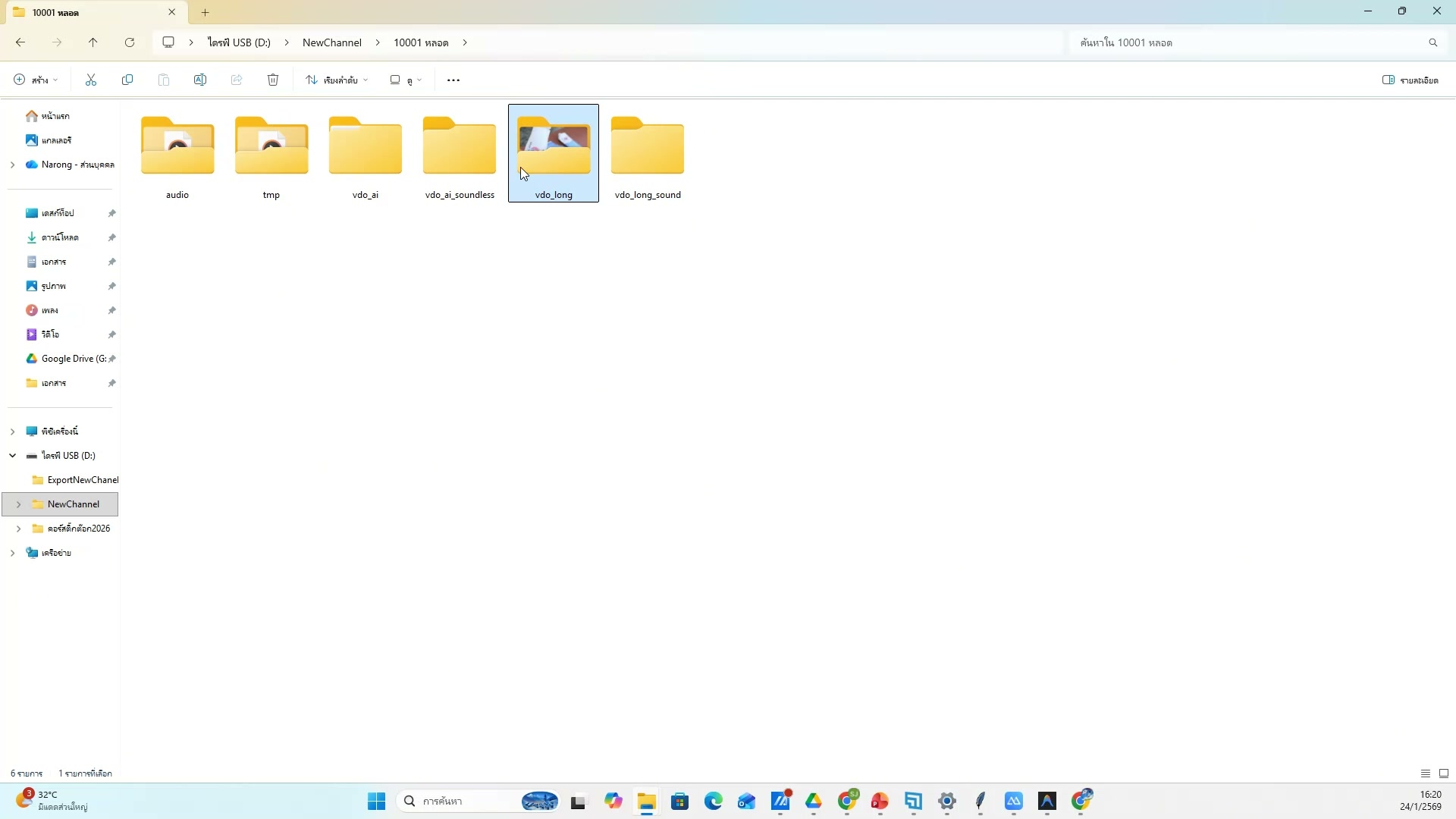Collapse the USB drive (D:) tree node
The width and height of the screenshot is (1456, 819).
(12, 456)
